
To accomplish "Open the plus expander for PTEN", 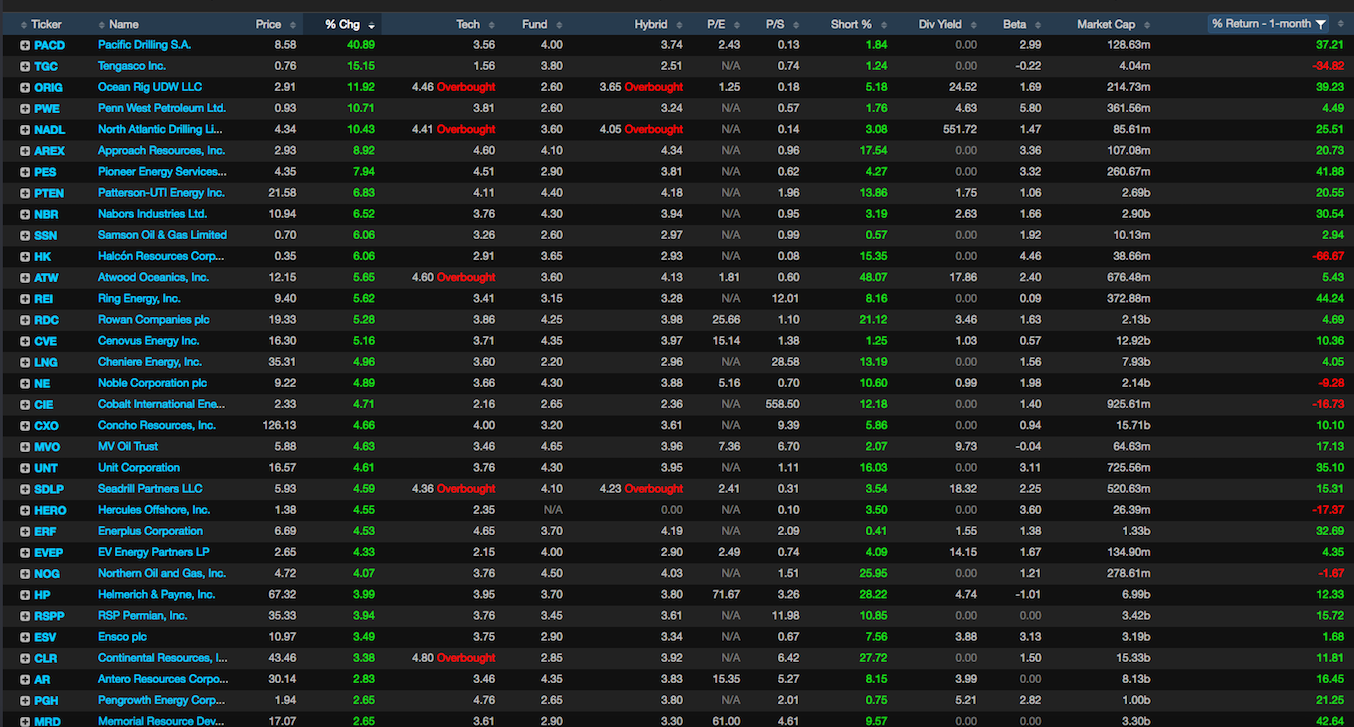I will pyautogui.click(x=25, y=193).
